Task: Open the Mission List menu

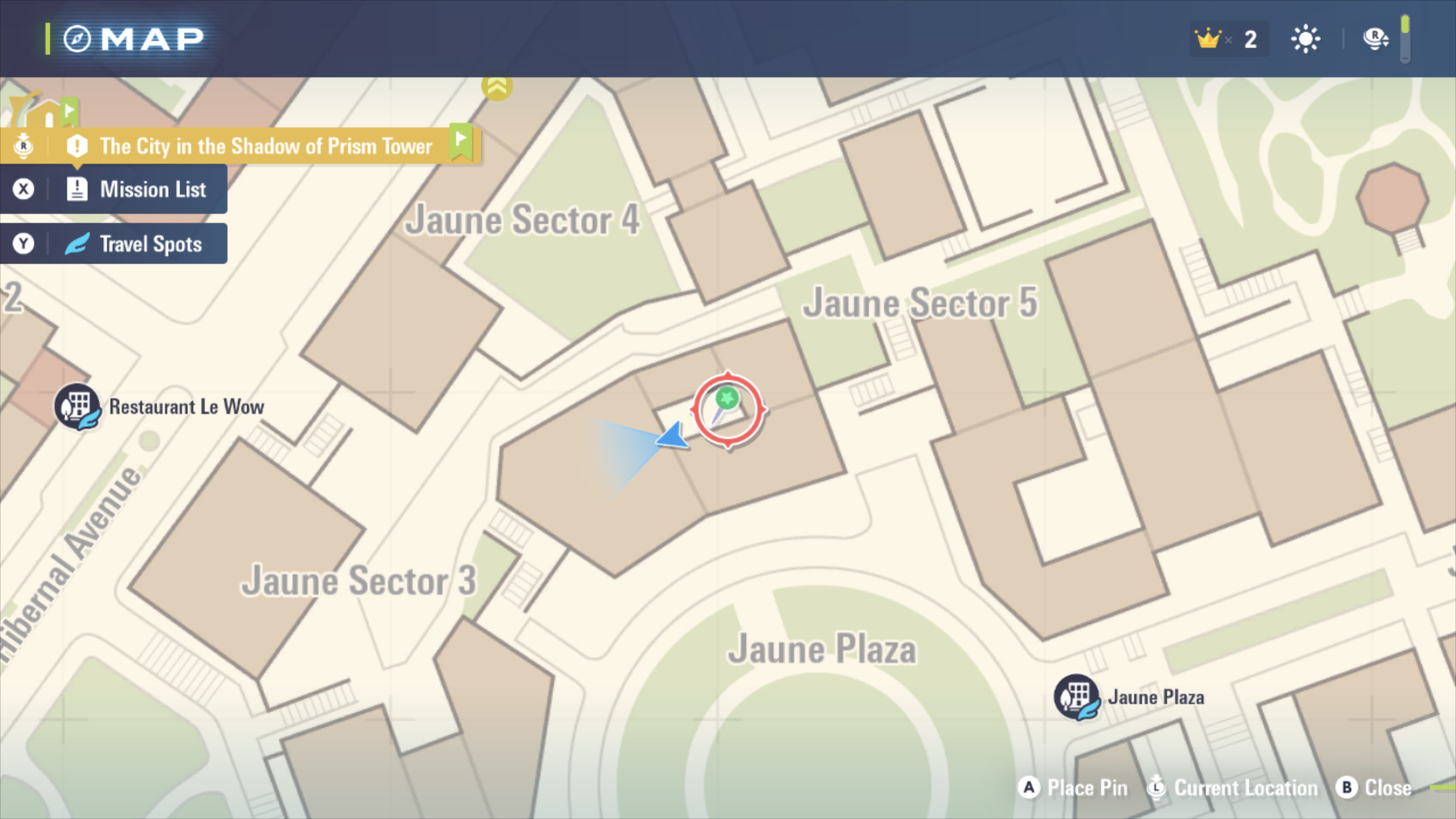Action: click(114, 189)
